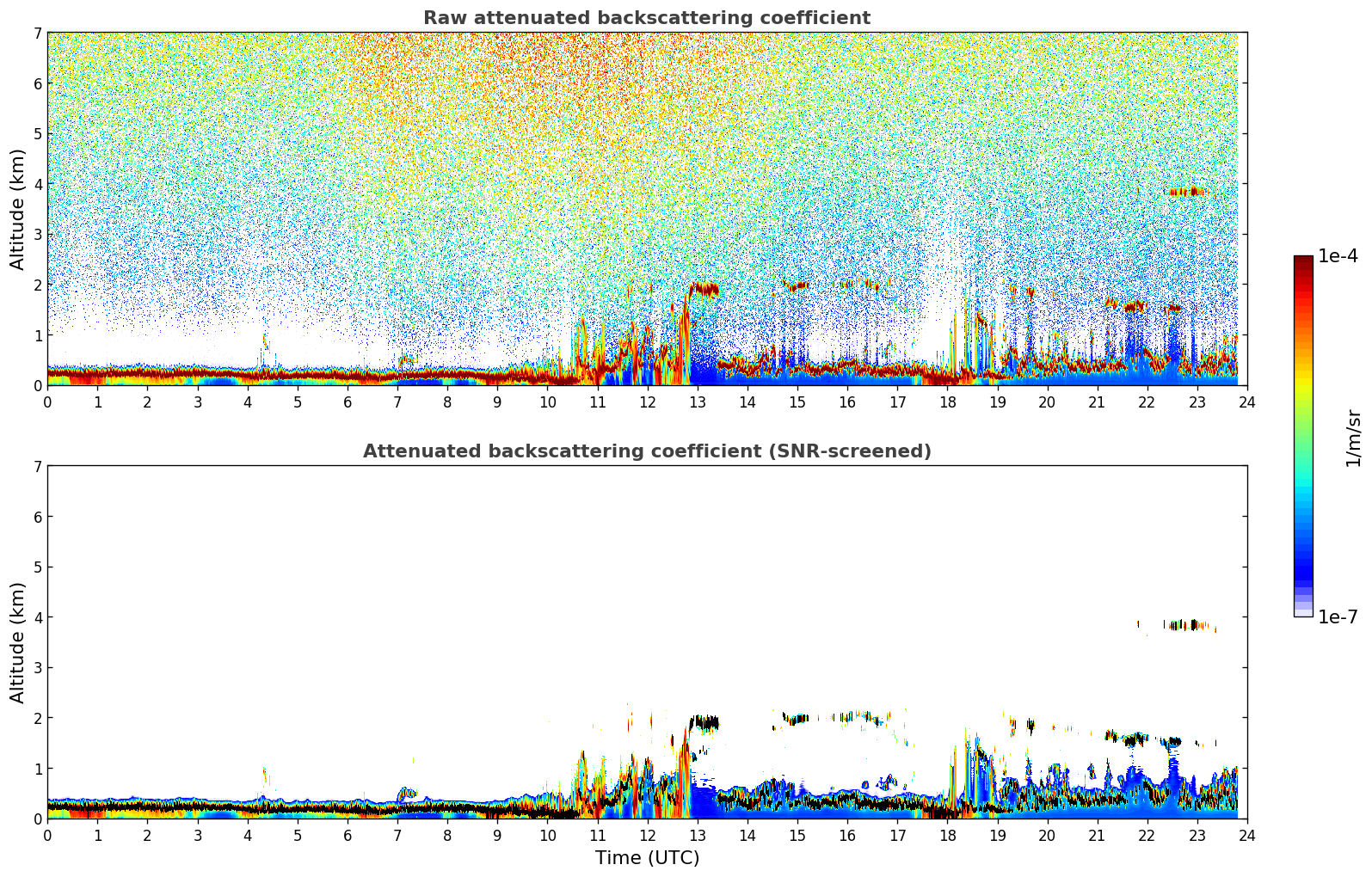Click altitude tick "4" on the raw plot
The height and width of the screenshot is (877, 1372).
tap(38, 184)
